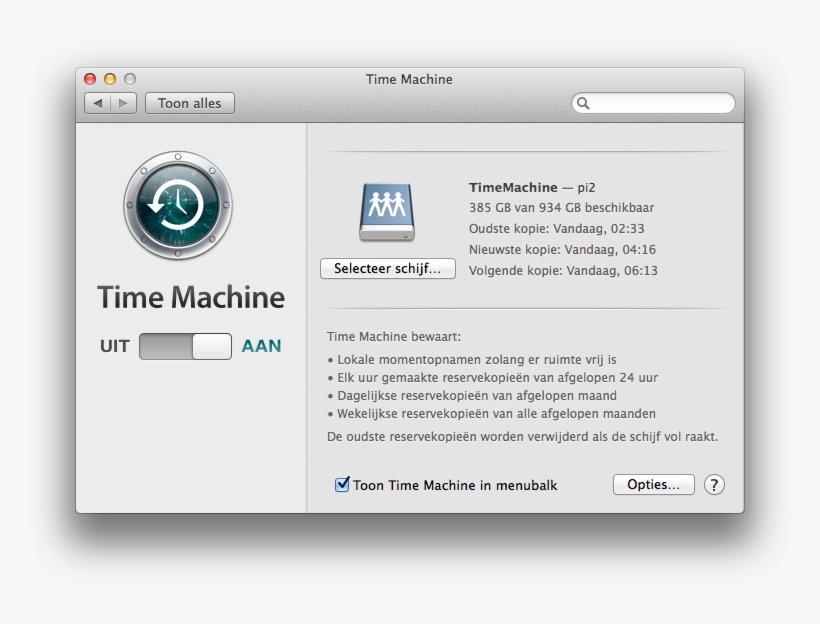This screenshot has height=624, width=820.
Task: Go forward with the right arrow button
Action: pyautogui.click(x=123, y=103)
